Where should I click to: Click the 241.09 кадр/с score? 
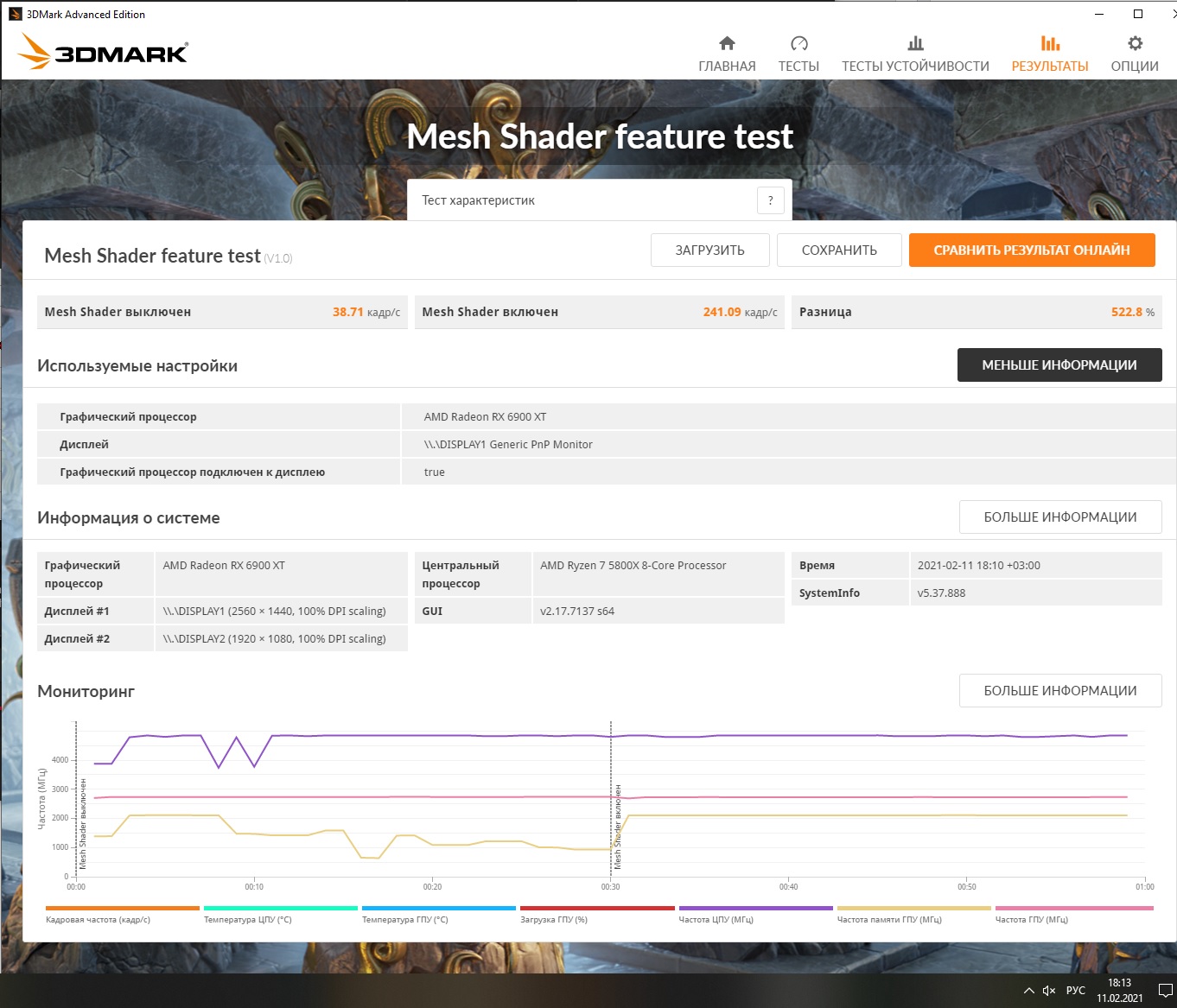(740, 312)
